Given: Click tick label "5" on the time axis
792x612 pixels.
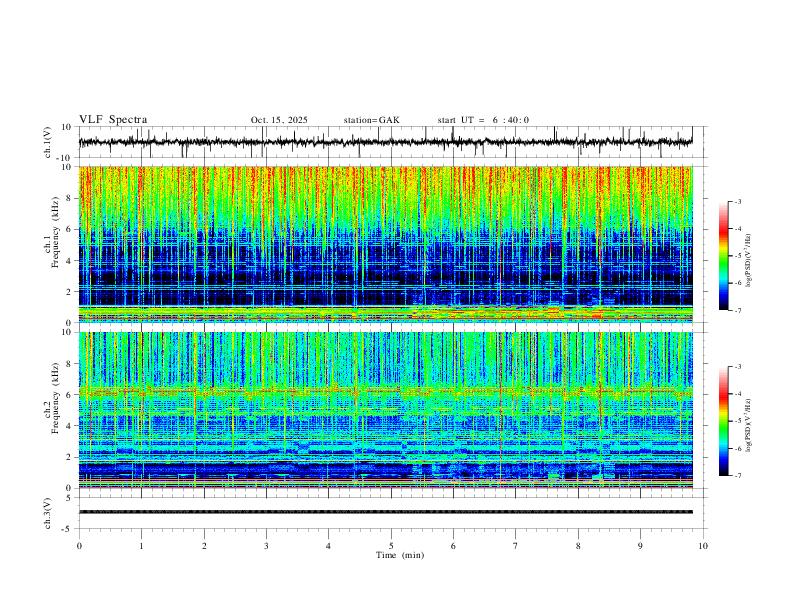Looking at the screenshot, I should tap(391, 546).
